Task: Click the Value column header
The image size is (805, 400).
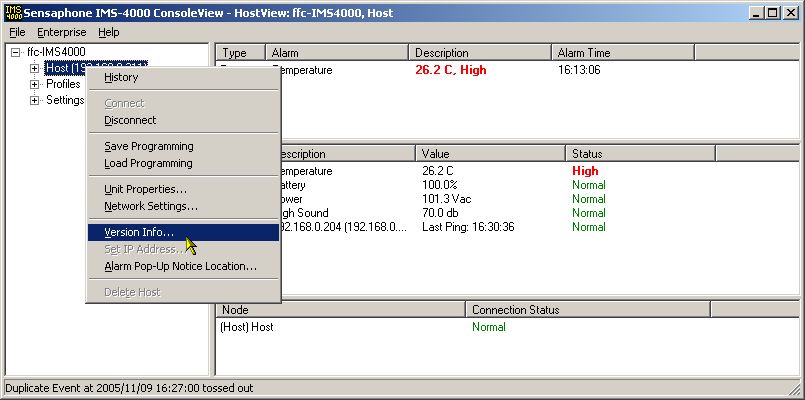Action: click(x=490, y=154)
